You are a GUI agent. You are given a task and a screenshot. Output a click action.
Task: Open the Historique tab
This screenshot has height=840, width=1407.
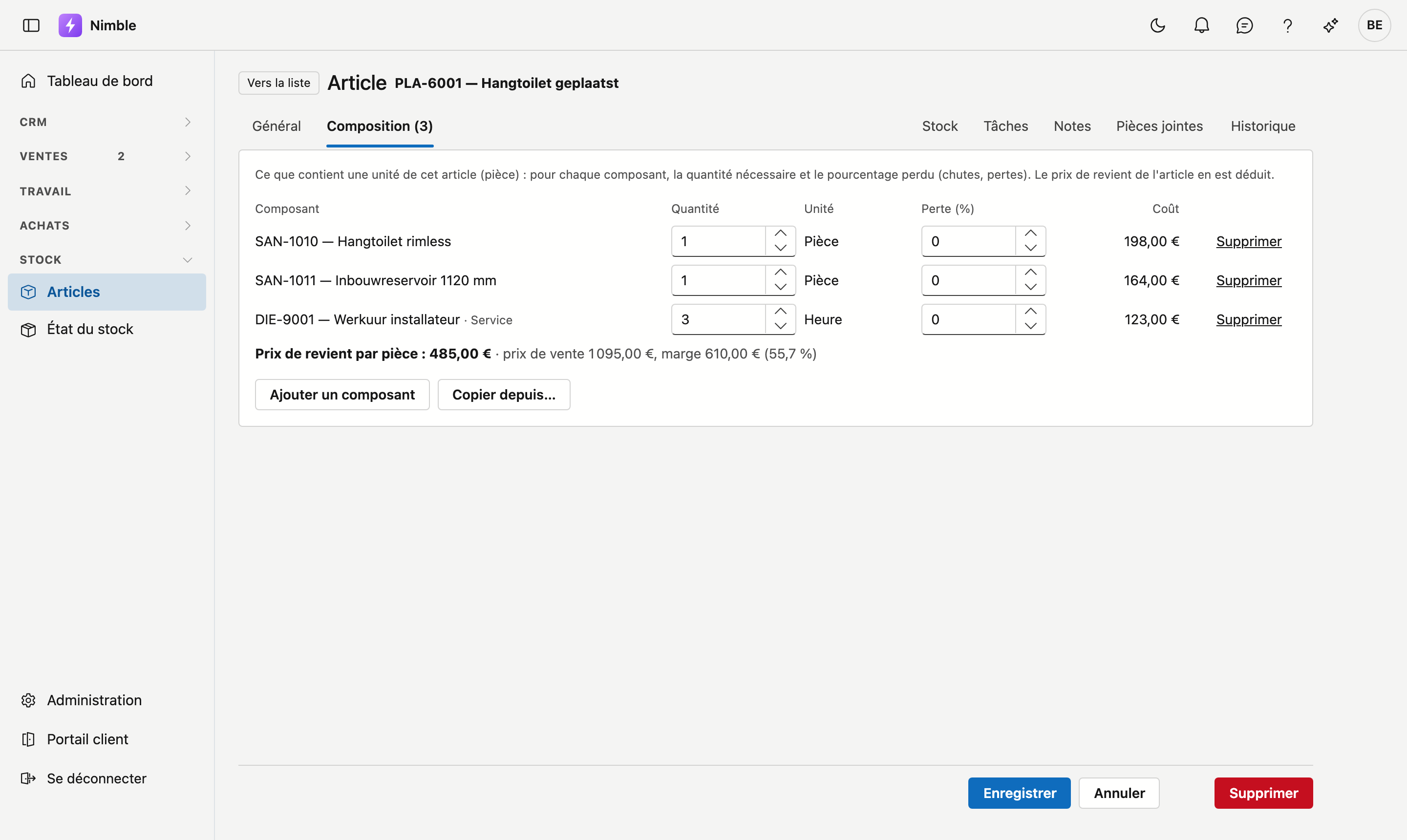(1263, 126)
